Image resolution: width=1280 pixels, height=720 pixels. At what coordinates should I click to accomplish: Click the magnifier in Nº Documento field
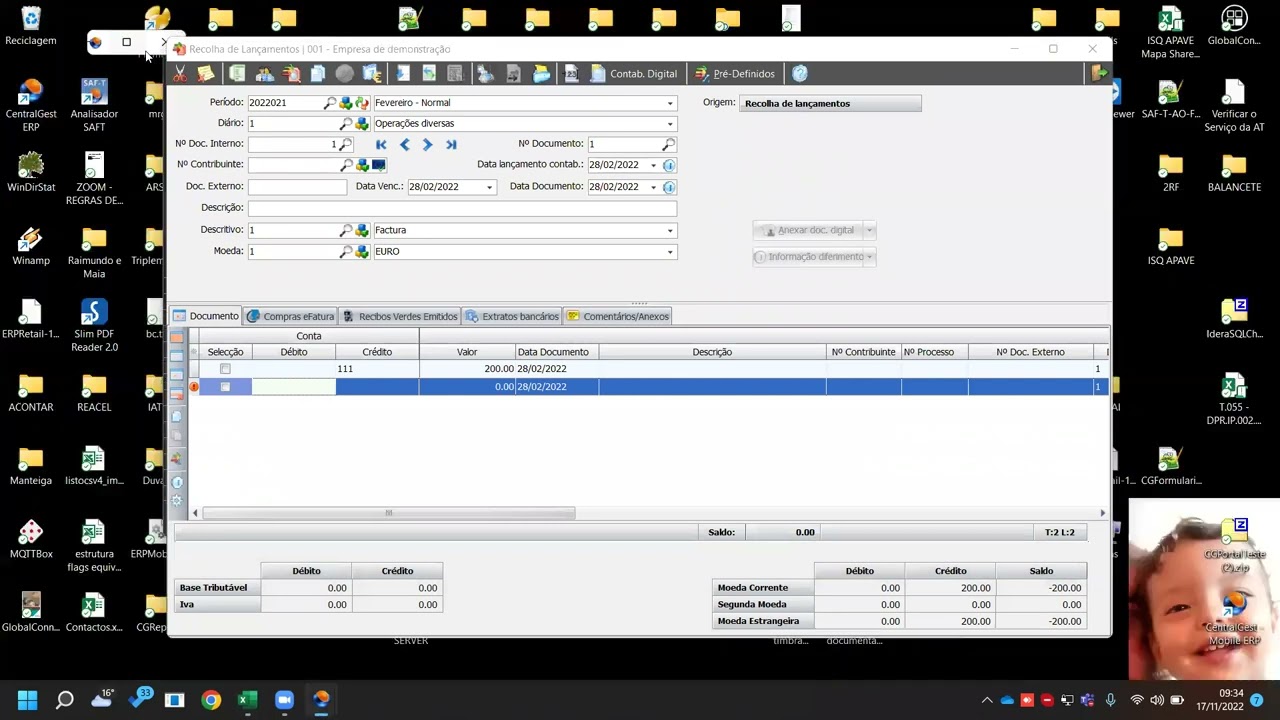[668, 145]
